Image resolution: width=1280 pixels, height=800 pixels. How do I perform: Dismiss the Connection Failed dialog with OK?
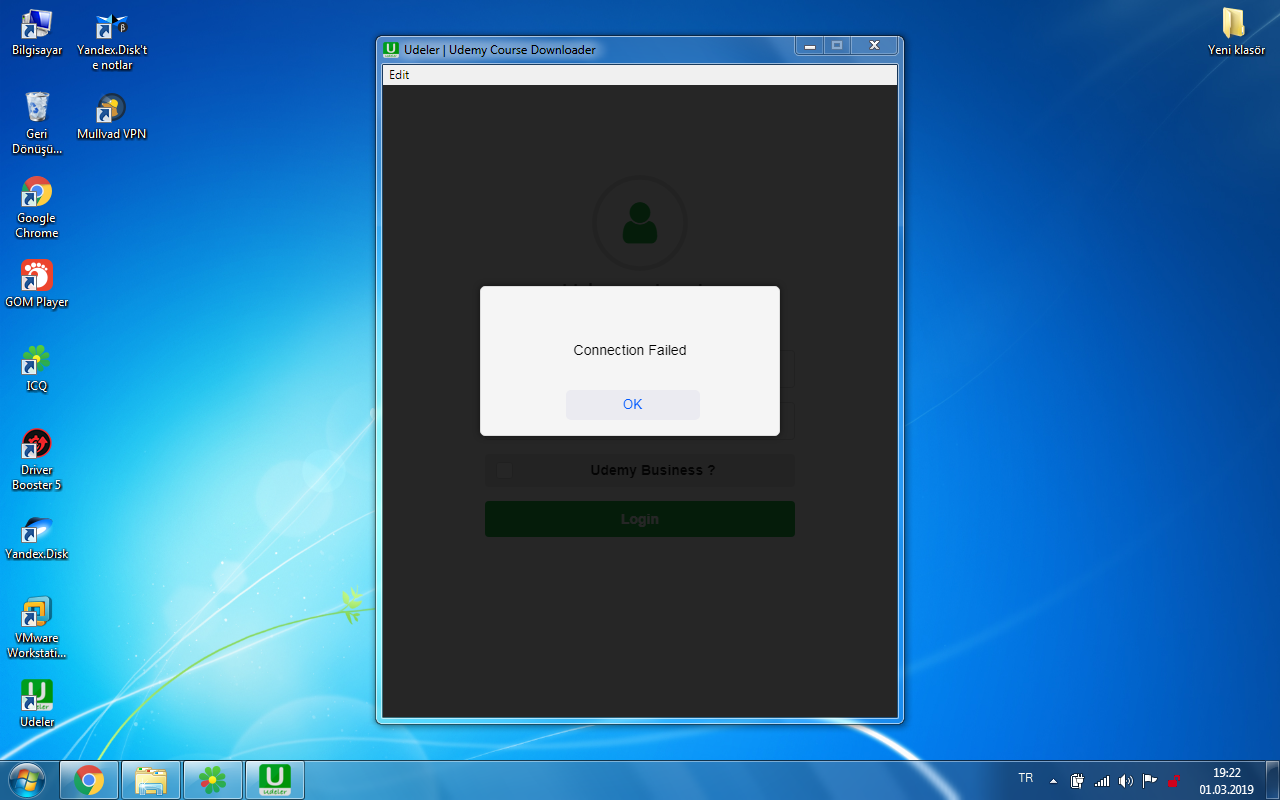633,404
